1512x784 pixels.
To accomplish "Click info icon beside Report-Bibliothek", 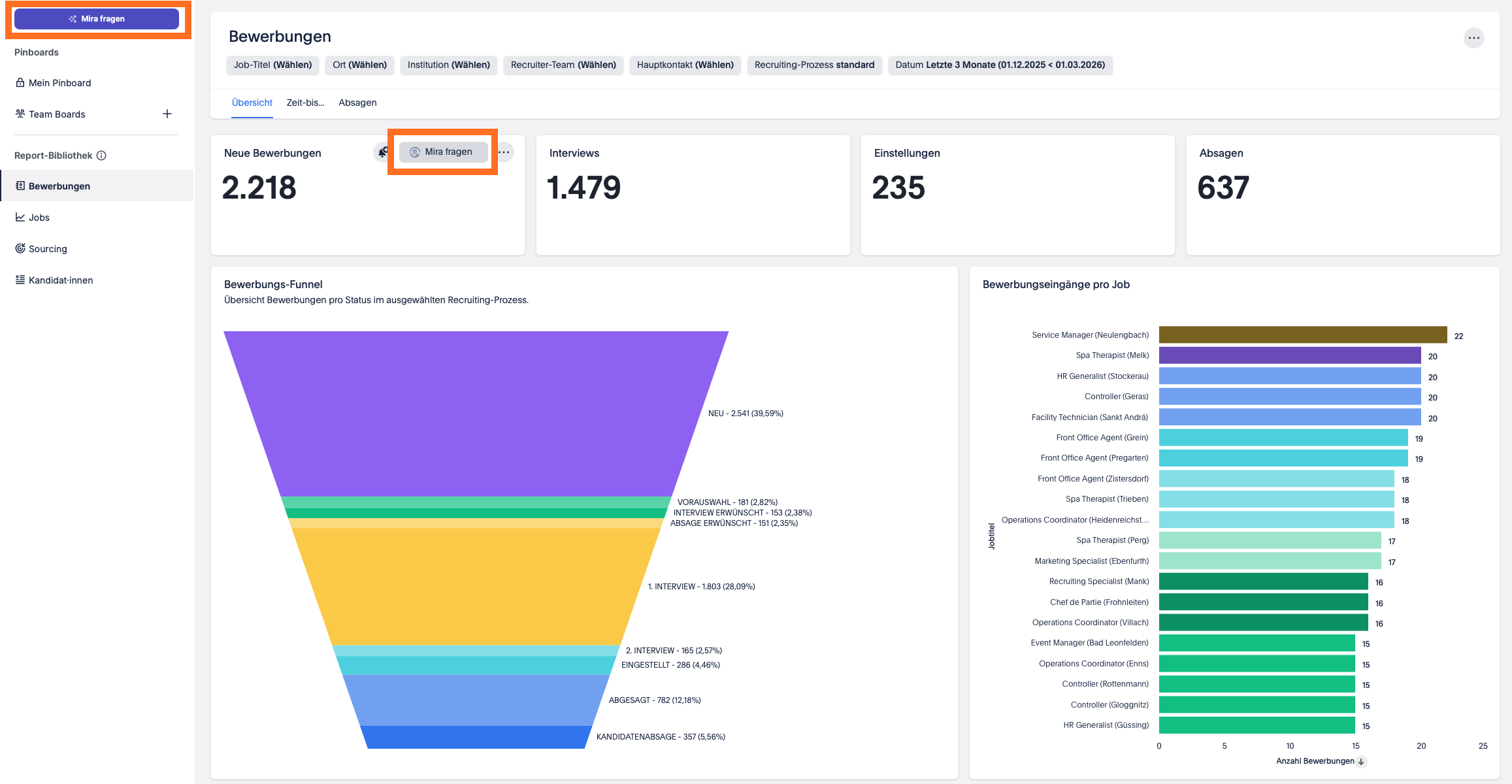I will click(x=101, y=155).
